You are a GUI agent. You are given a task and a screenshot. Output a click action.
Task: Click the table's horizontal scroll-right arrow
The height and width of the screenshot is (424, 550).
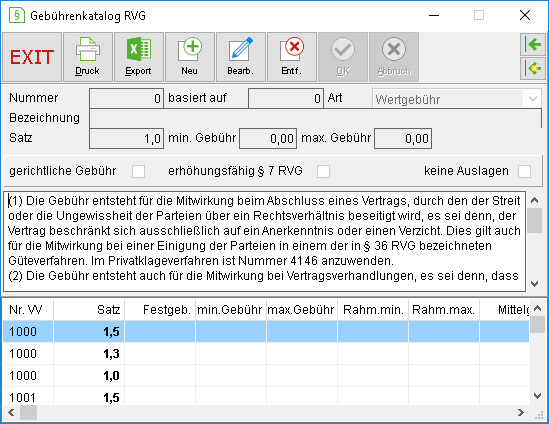tap(521, 412)
